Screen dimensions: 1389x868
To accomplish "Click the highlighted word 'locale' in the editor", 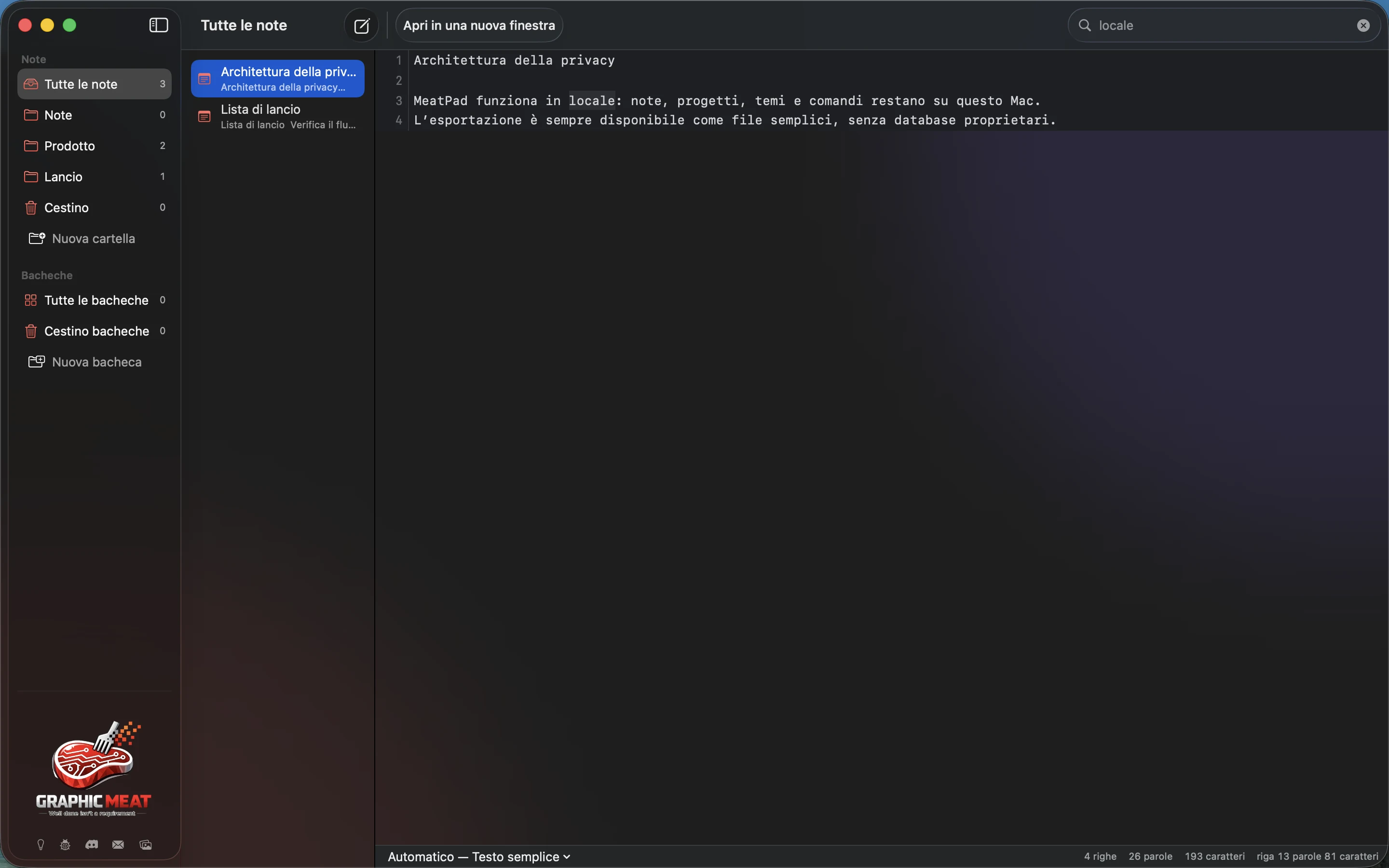I will (x=592, y=100).
